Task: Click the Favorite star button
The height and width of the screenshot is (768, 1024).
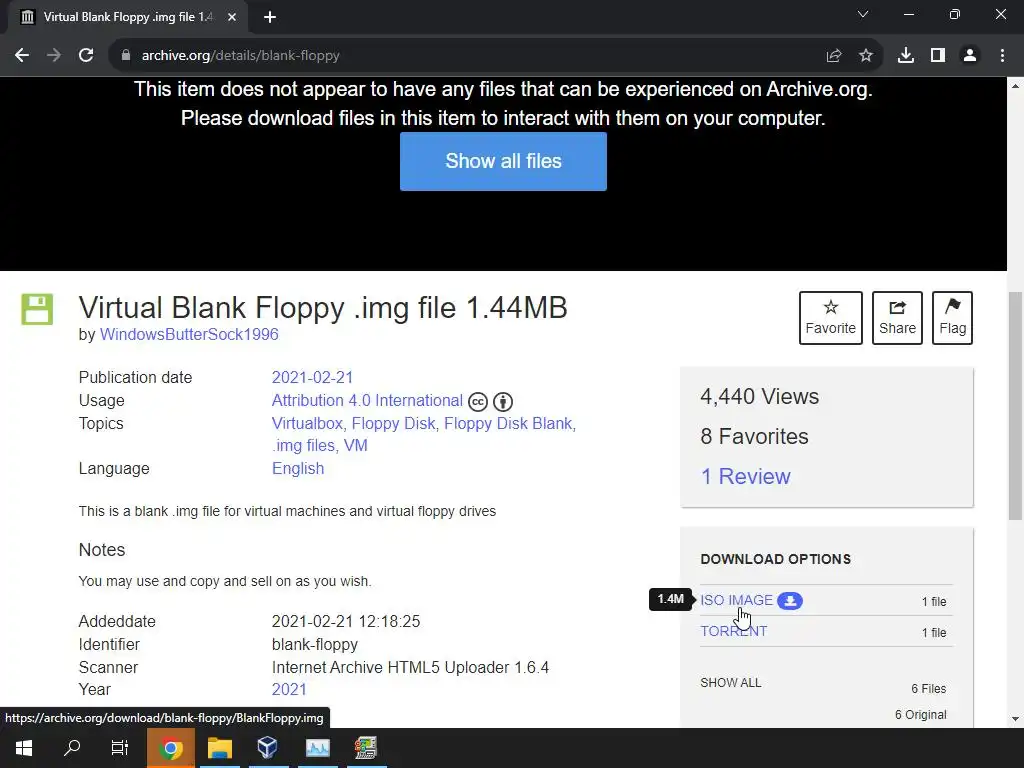Action: point(831,317)
